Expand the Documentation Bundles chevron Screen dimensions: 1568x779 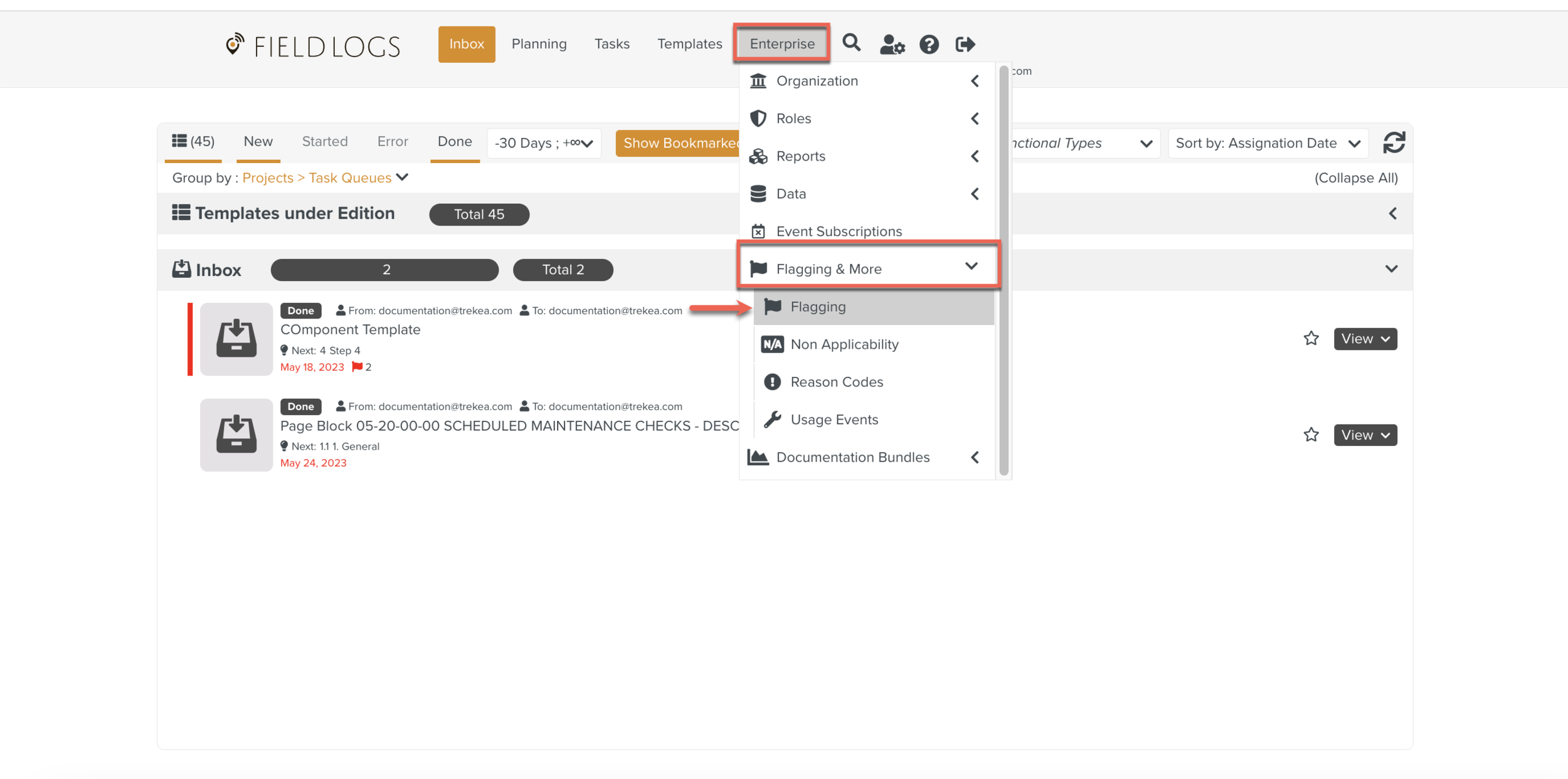(975, 457)
